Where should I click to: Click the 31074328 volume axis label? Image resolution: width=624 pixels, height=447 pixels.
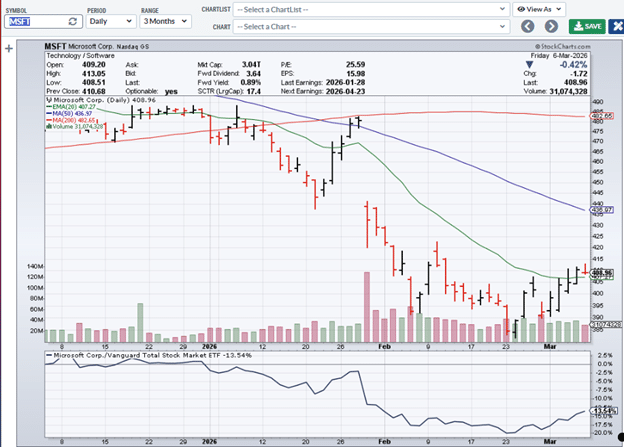coord(605,324)
